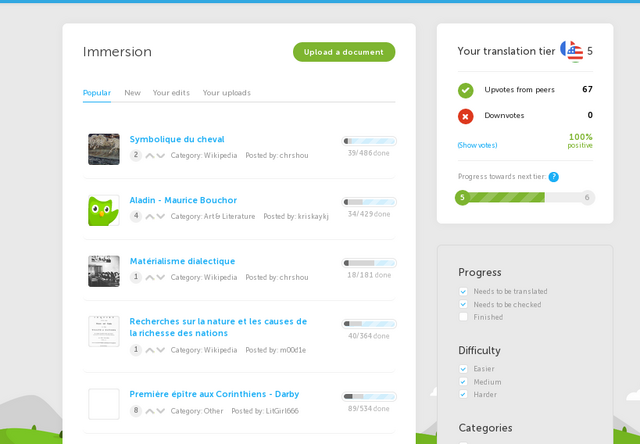Uncheck the Easier difficulty filter
Image resolution: width=640 pixels, height=444 pixels.
click(463, 369)
